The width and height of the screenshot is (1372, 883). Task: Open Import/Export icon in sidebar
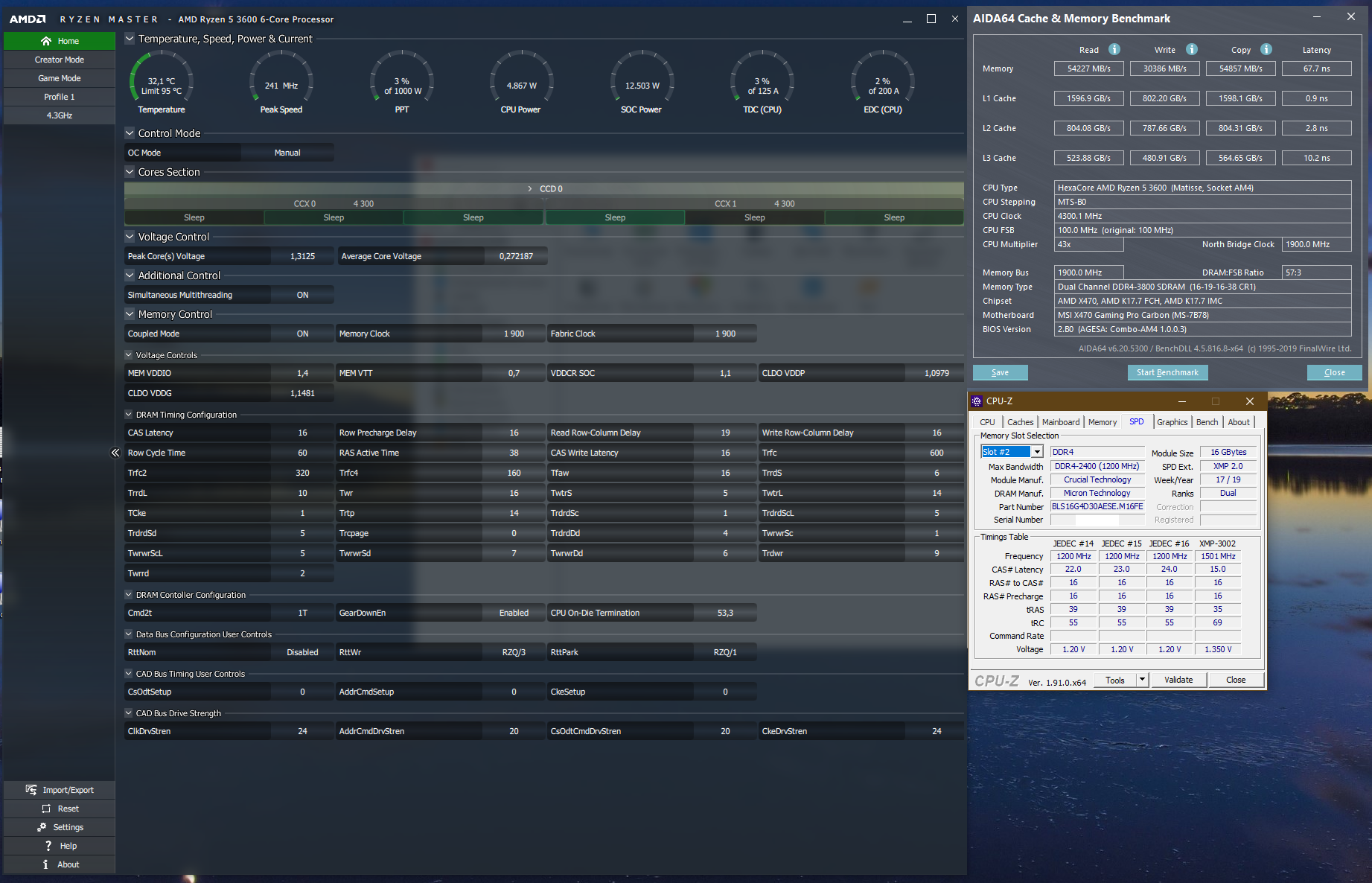[x=31, y=790]
